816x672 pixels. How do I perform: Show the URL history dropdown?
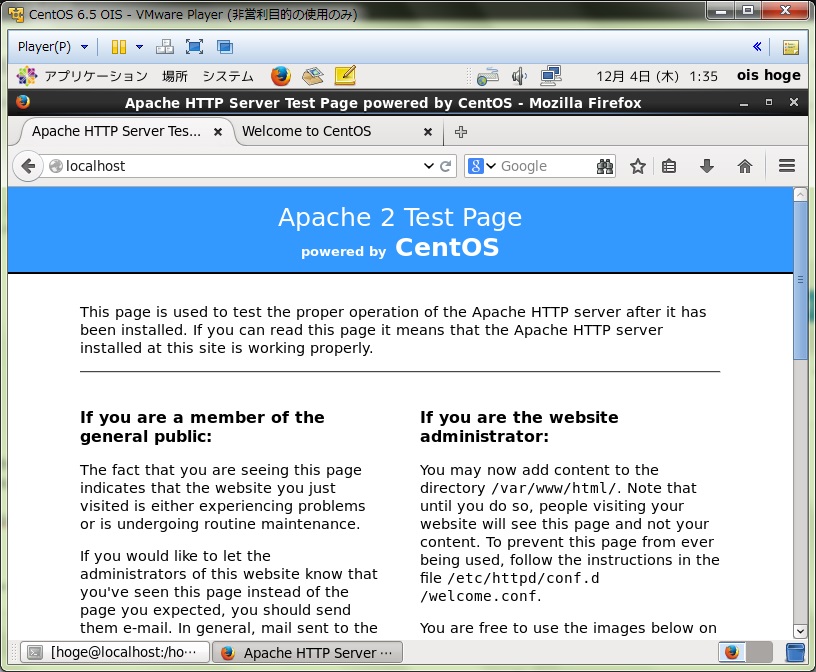pos(429,166)
